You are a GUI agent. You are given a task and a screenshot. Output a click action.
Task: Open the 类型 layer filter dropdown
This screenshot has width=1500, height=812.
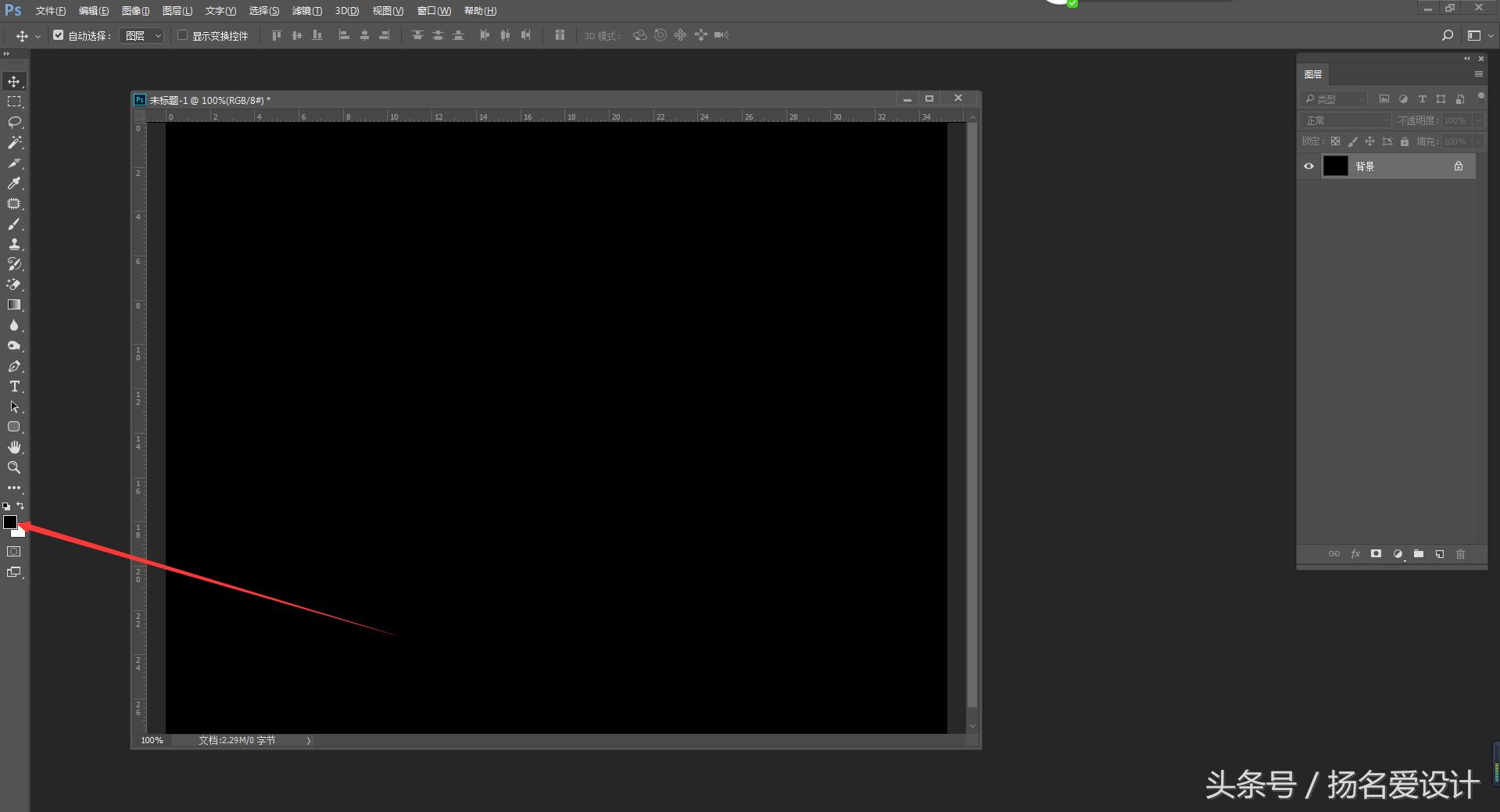click(1334, 99)
